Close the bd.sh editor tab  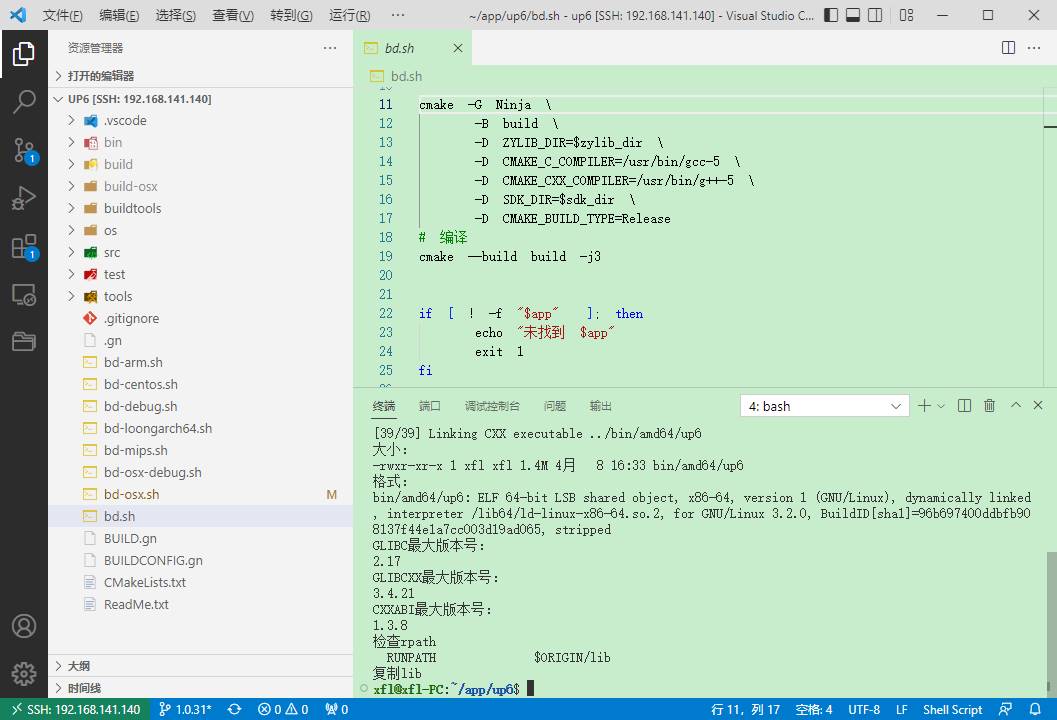click(x=458, y=48)
